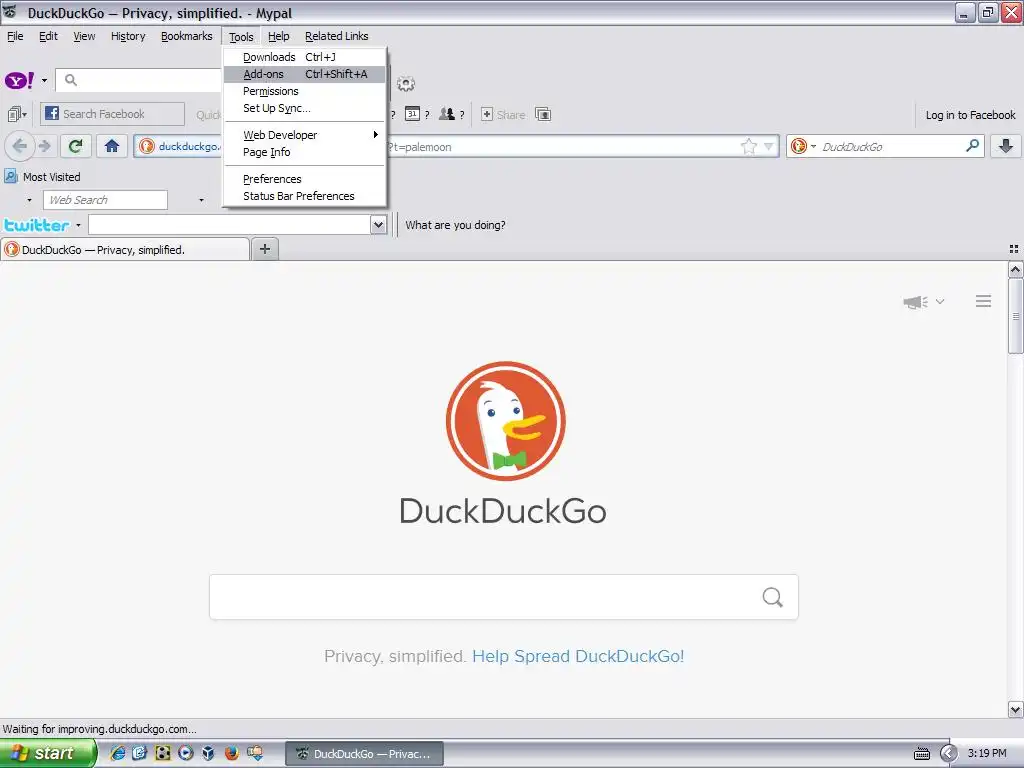Open the Related Links menu

click(336, 36)
